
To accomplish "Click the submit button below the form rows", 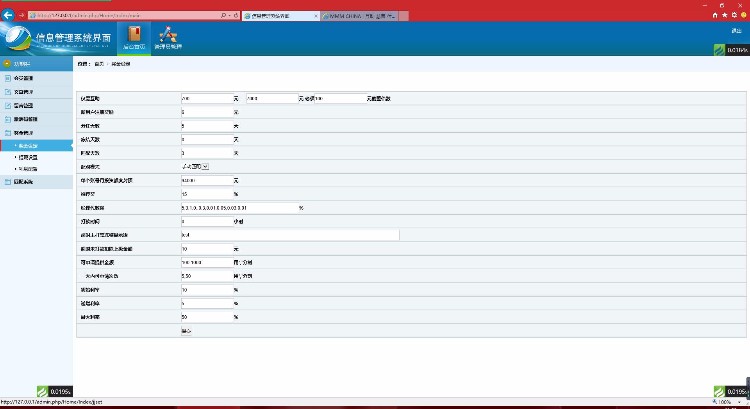I will tap(187, 331).
